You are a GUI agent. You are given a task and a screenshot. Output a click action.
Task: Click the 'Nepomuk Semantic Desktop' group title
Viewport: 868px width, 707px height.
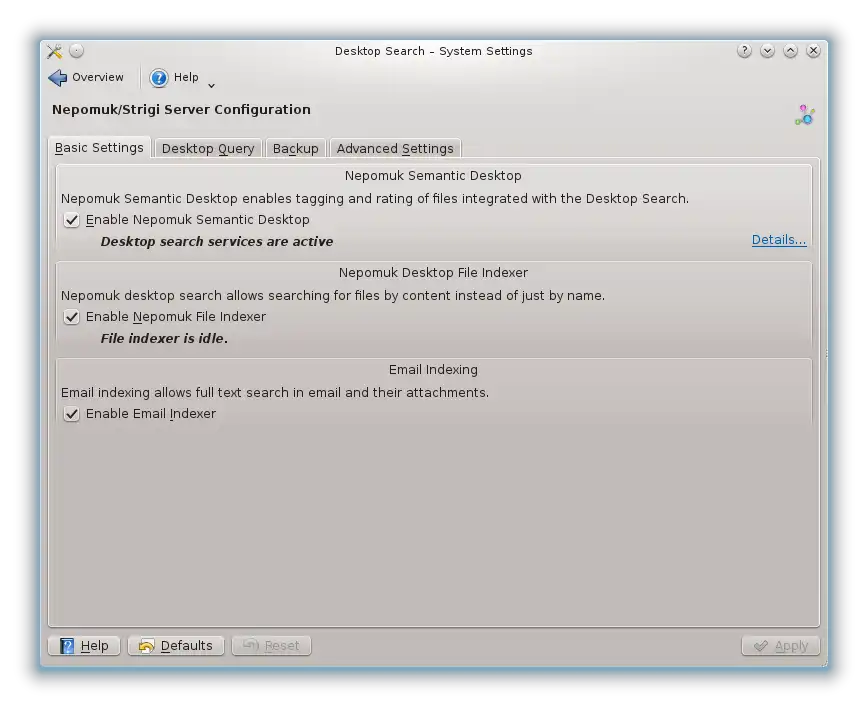(x=433, y=176)
